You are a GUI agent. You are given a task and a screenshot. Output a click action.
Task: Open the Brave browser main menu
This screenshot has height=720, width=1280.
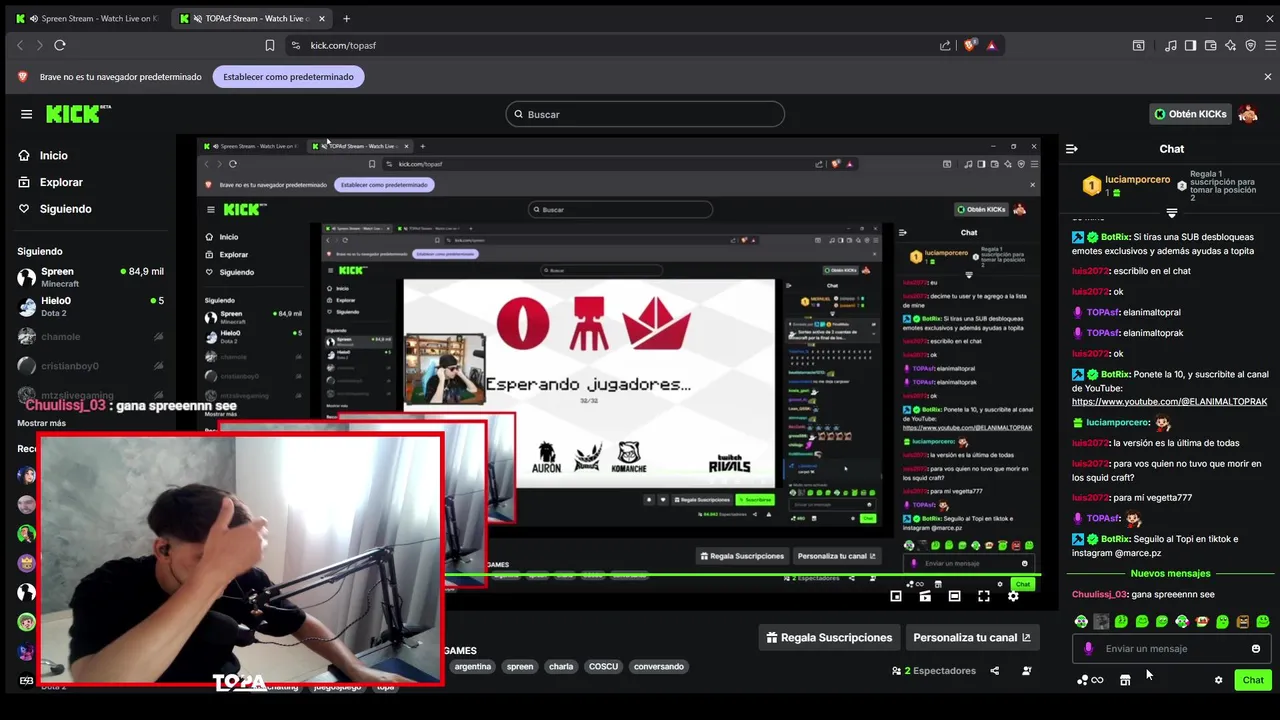[x=1271, y=45]
